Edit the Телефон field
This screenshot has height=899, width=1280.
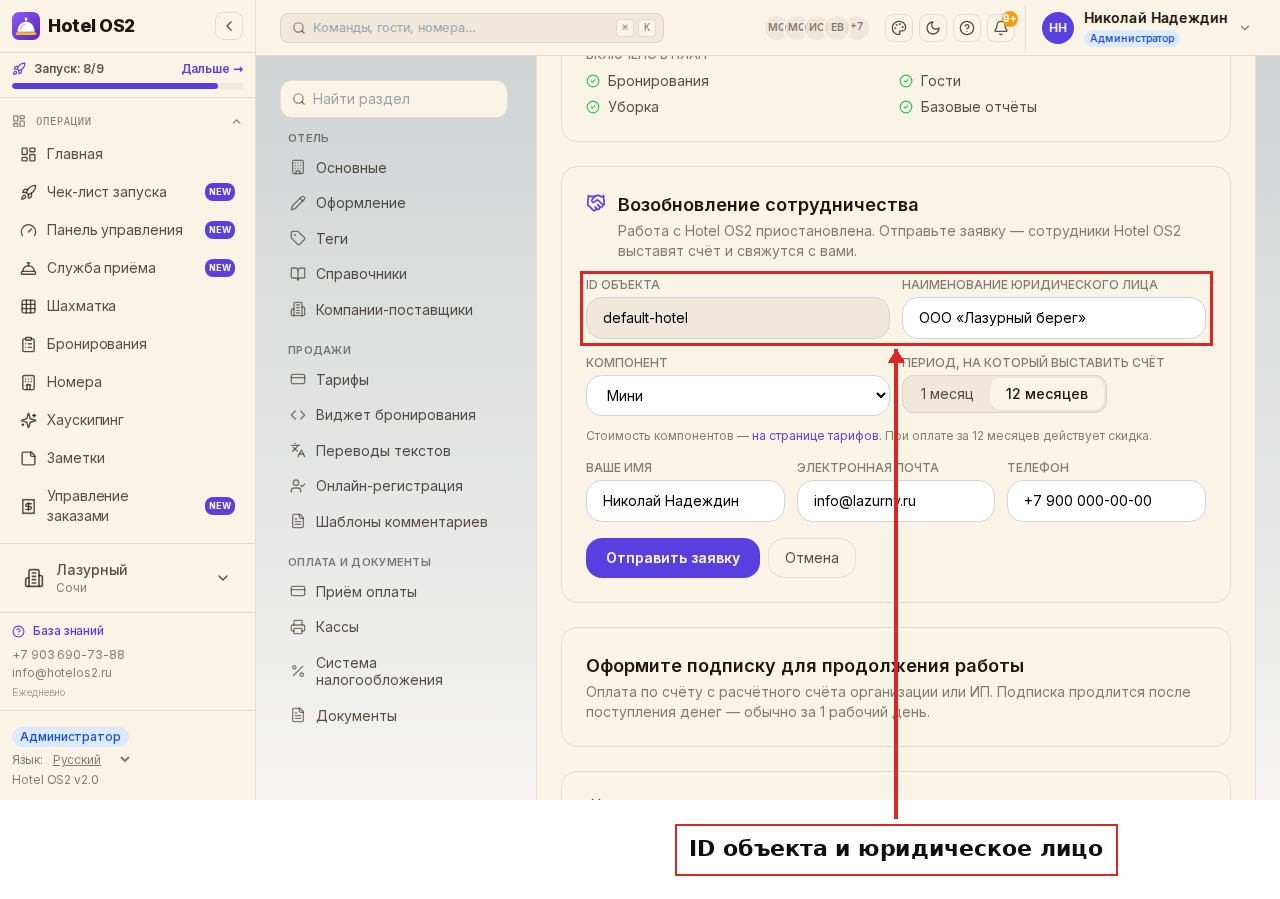pos(1106,501)
